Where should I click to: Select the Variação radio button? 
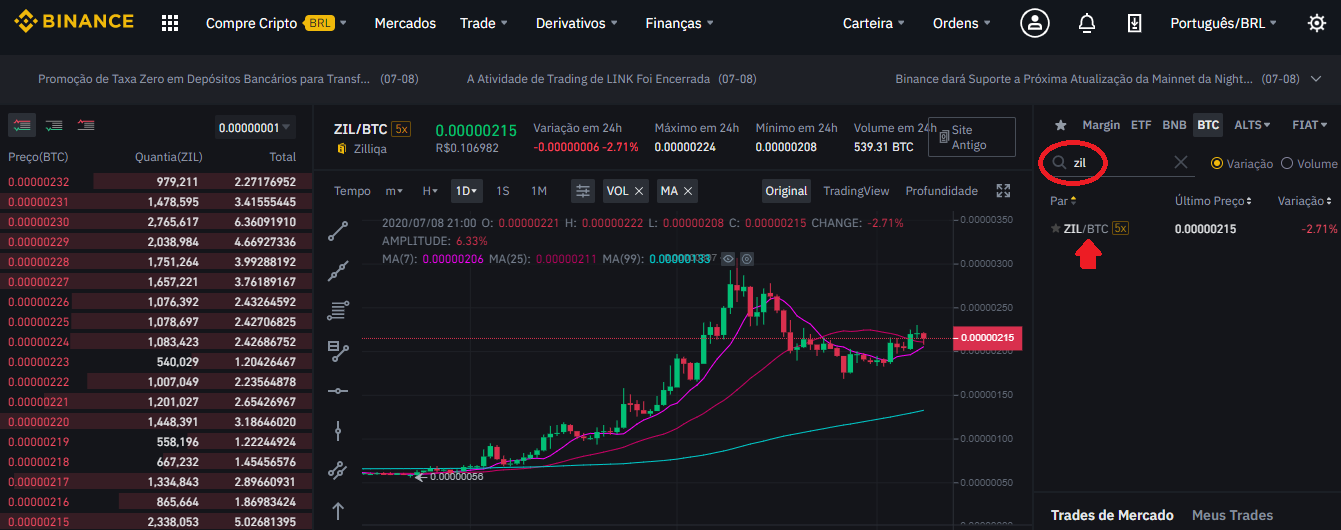click(x=1217, y=163)
